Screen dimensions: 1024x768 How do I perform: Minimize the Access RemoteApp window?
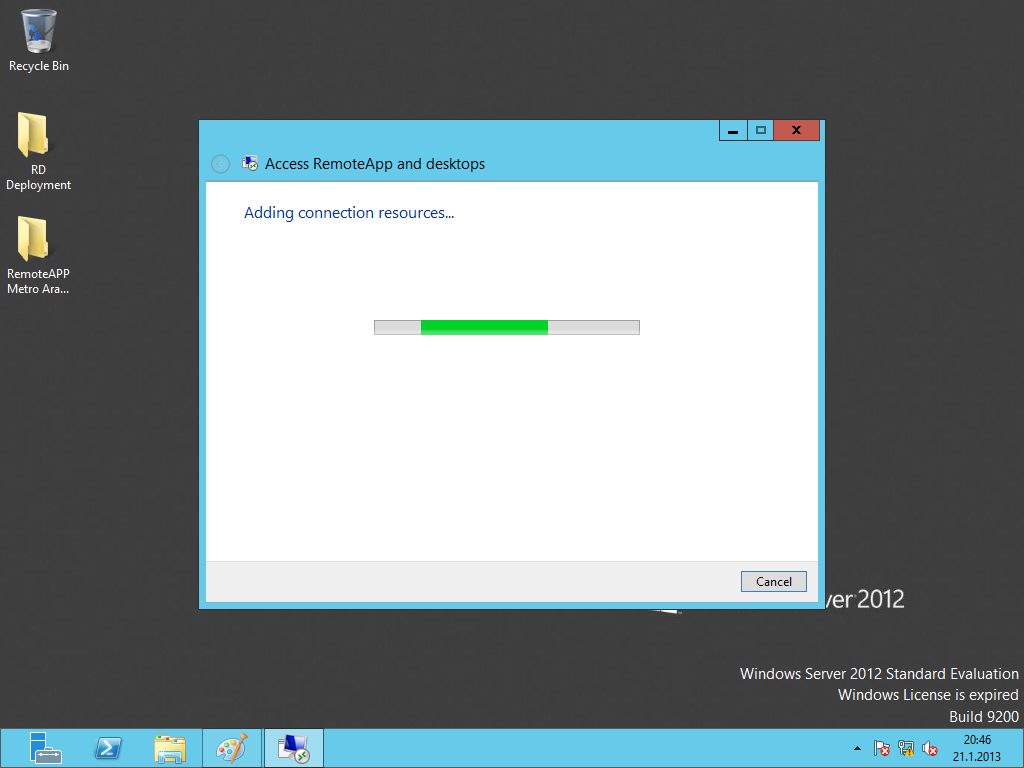[x=733, y=131]
